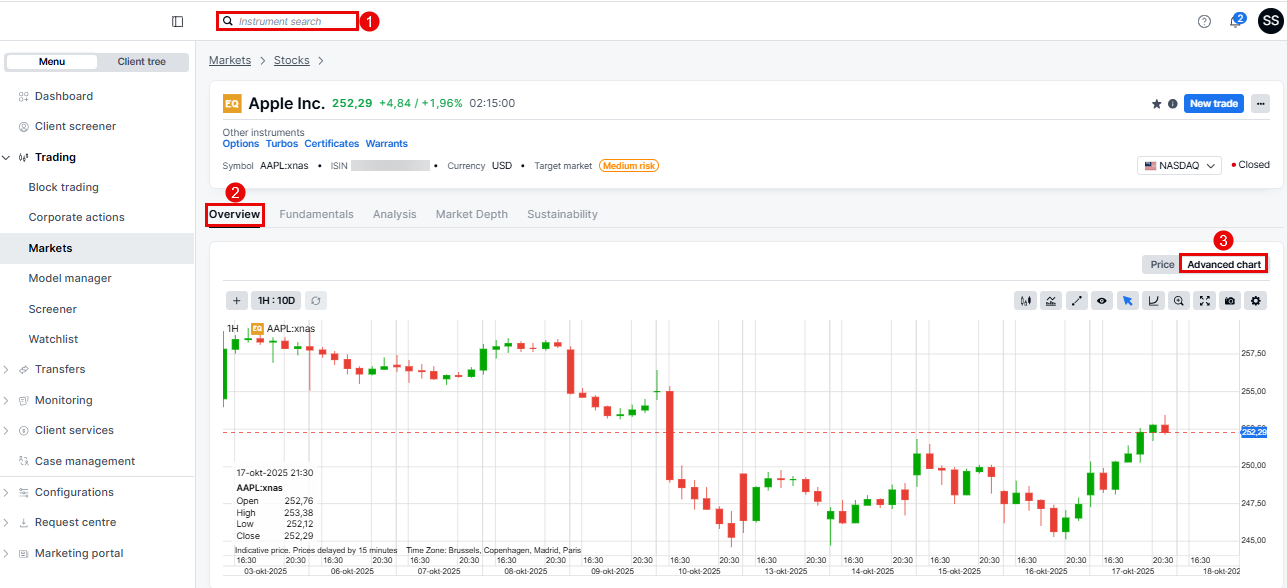This screenshot has width=1287, height=588.
Task: Click the Instrument search field
Action: pyautogui.click(x=295, y=21)
